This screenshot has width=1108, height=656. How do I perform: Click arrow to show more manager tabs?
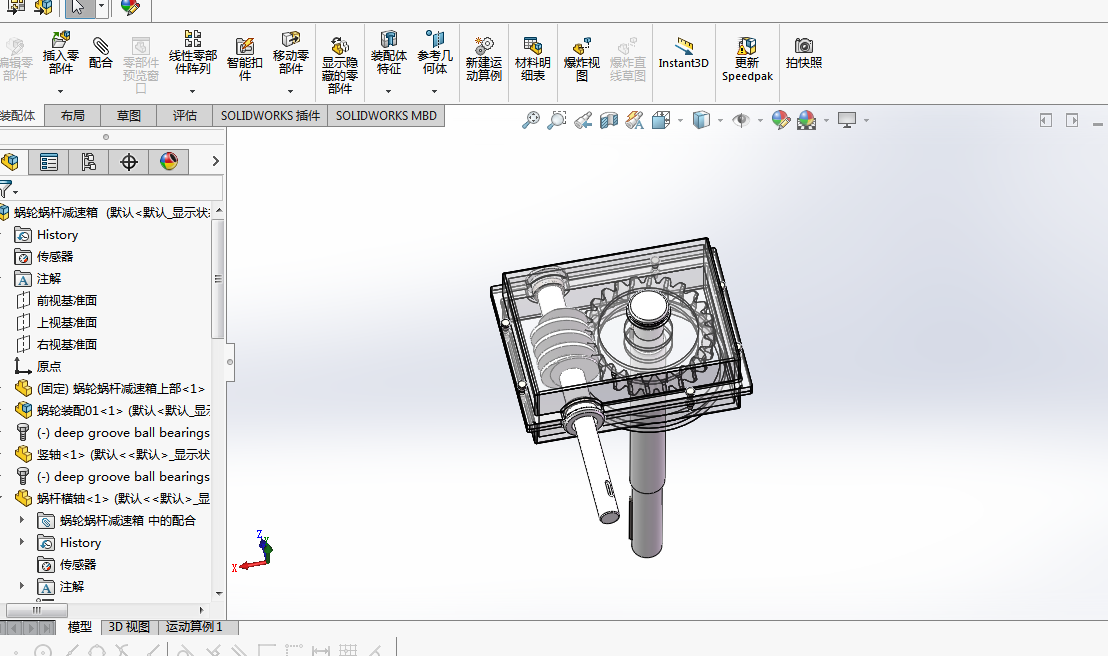(x=216, y=161)
